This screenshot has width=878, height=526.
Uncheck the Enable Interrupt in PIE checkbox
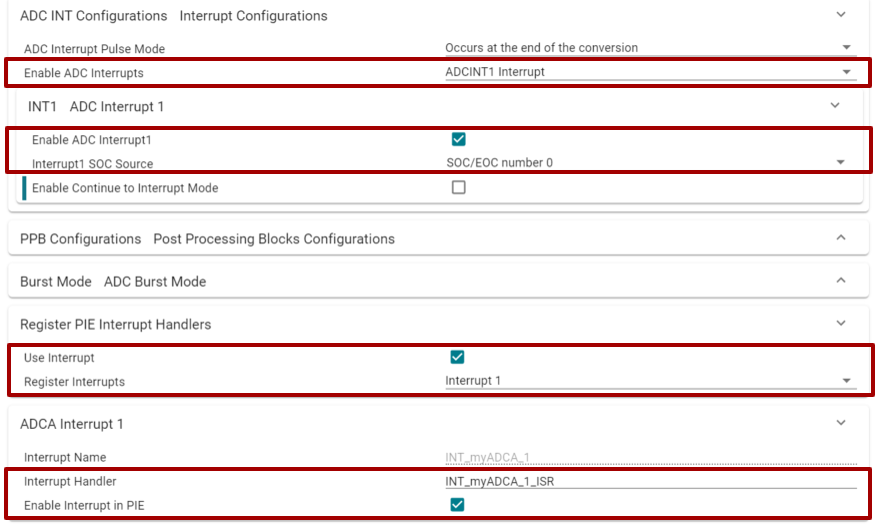[x=458, y=505]
